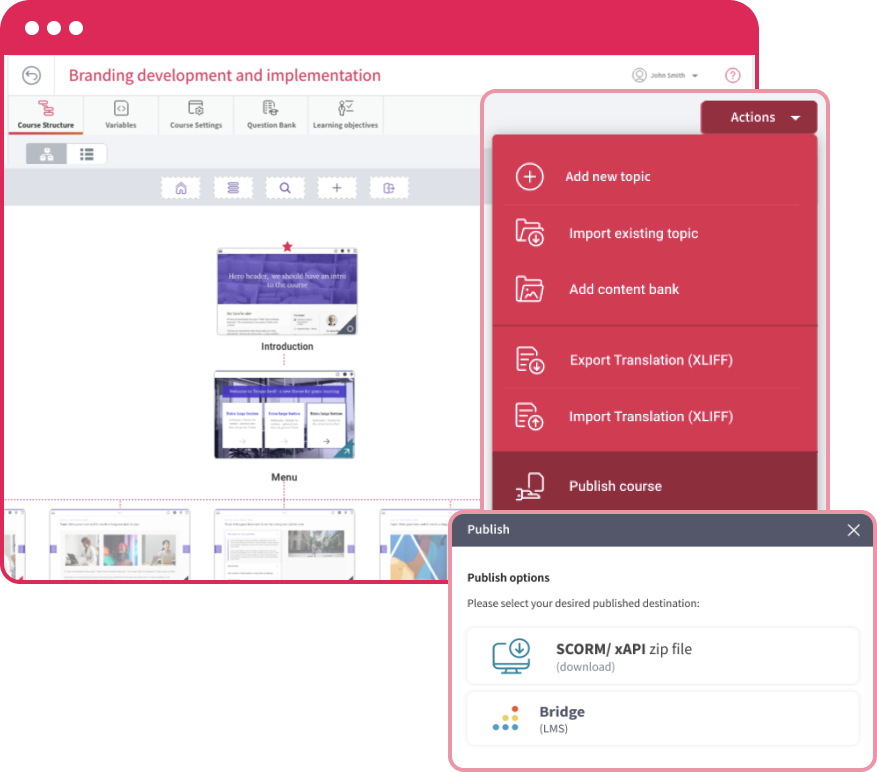
Task: Open the Actions dropdown
Action: (758, 118)
